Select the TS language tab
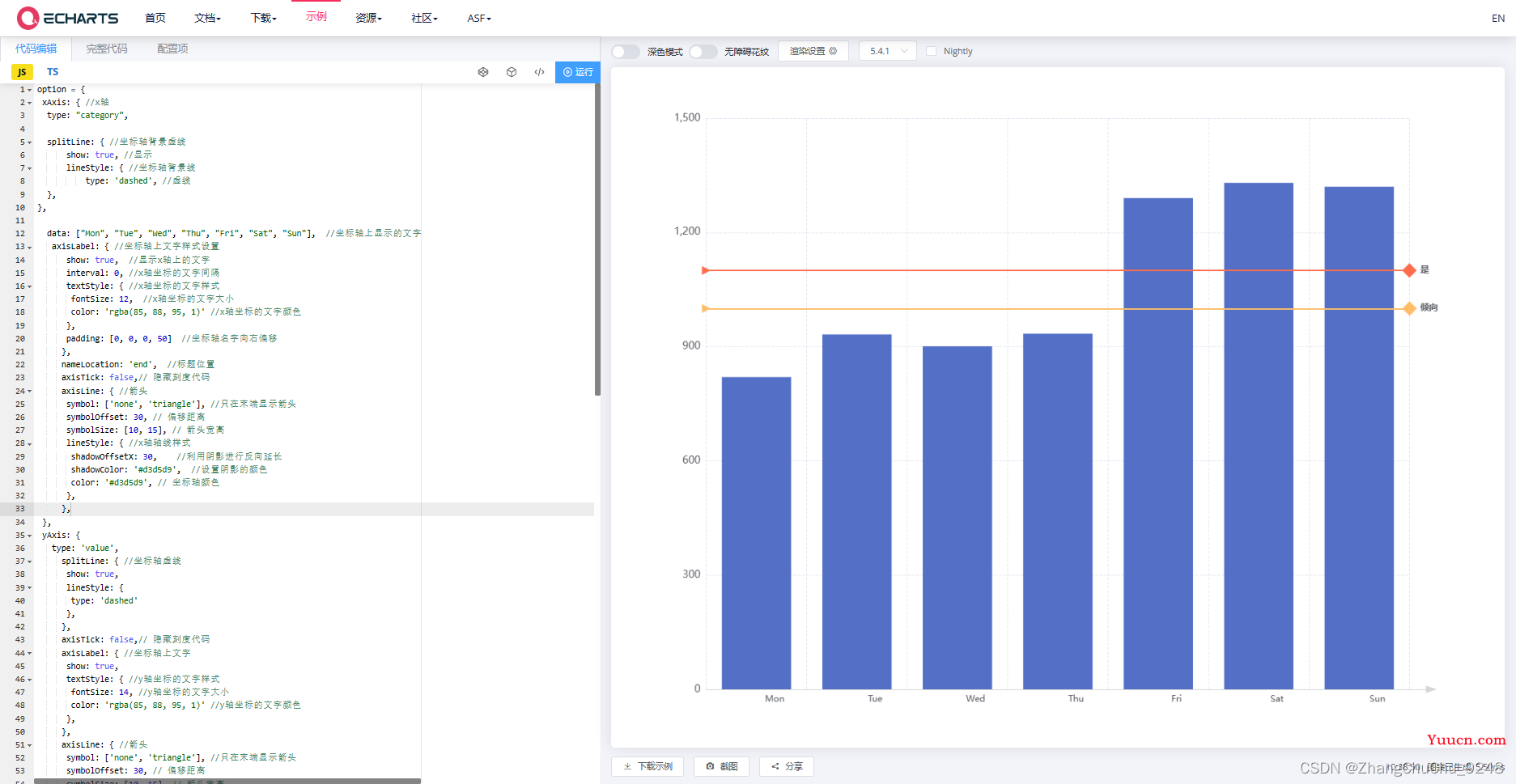Image resolution: width=1516 pixels, height=784 pixels. [53, 72]
